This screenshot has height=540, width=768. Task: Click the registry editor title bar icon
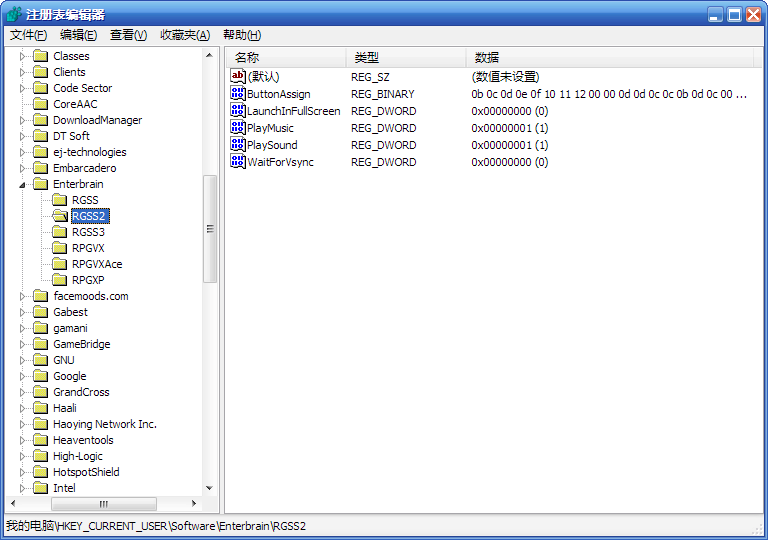(x=14, y=15)
